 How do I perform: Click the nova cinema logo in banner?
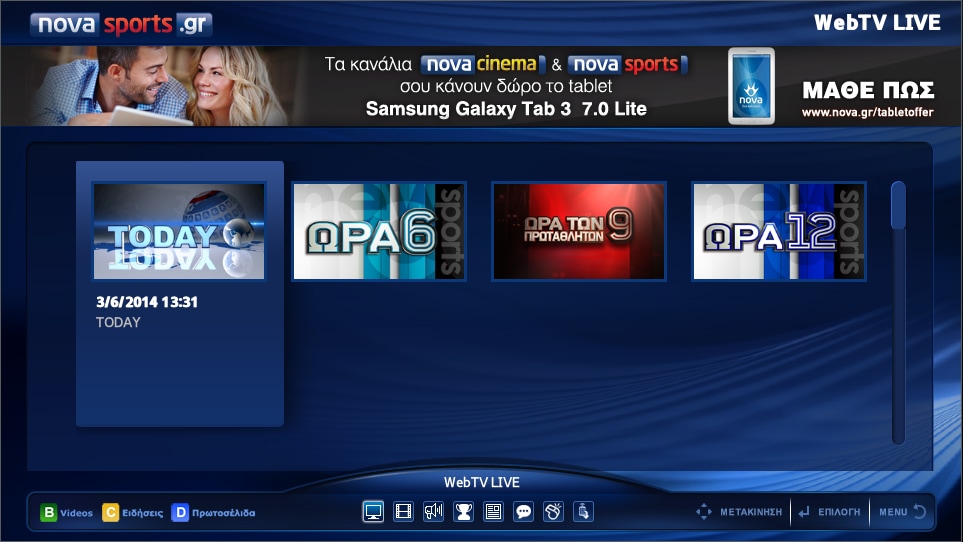point(483,64)
